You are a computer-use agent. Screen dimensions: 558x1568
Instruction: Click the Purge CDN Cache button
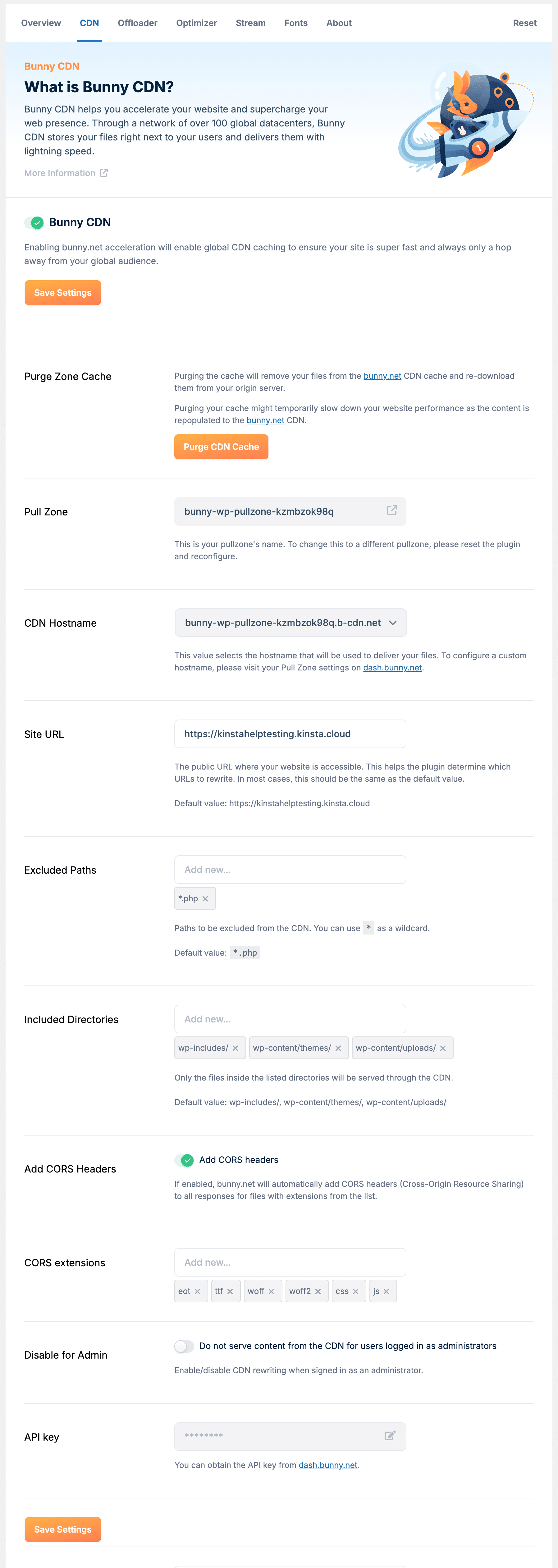pos(221,446)
